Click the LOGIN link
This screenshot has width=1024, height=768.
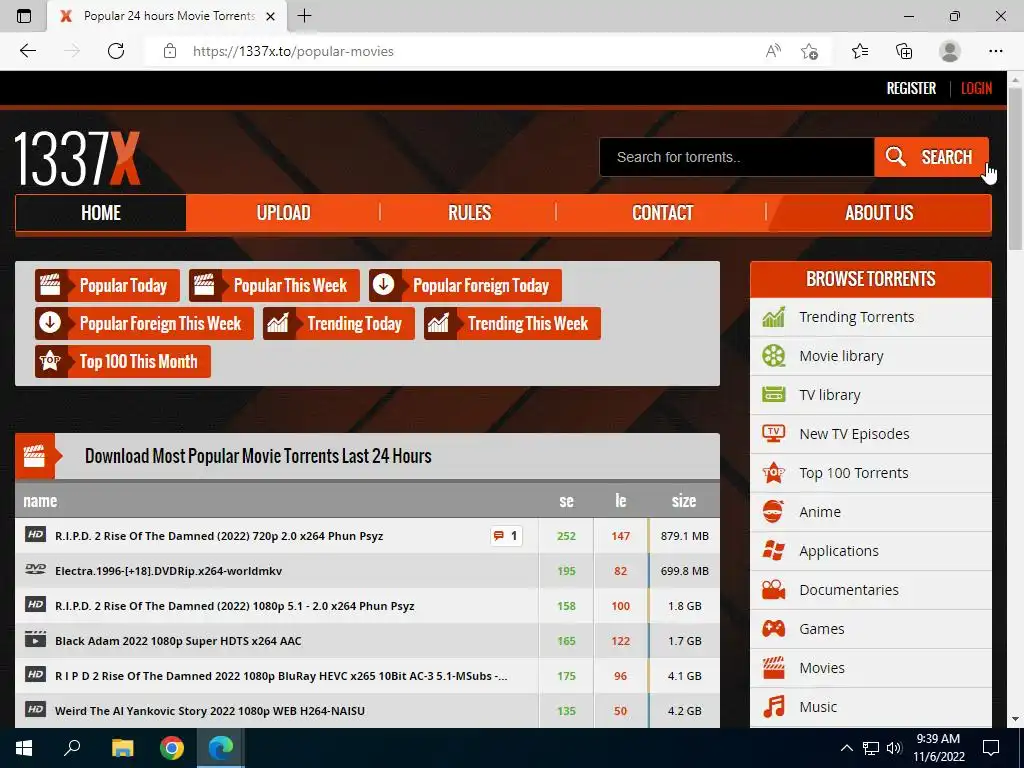pos(976,88)
